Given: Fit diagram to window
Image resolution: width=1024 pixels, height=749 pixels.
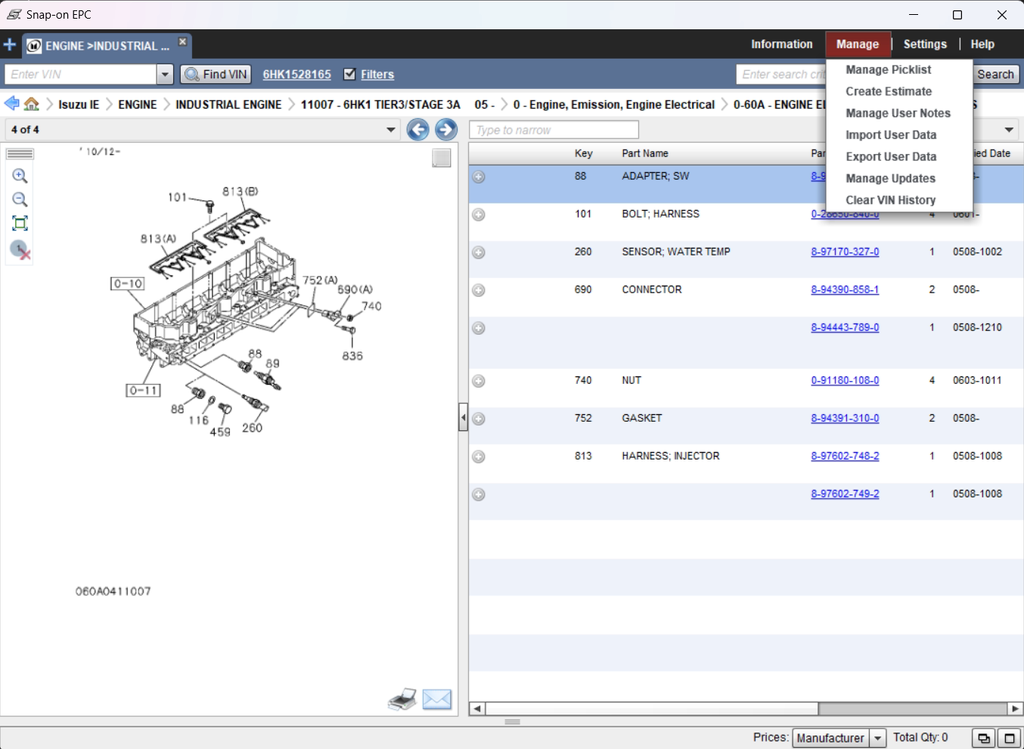Looking at the screenshot, I should (x=20, y=223).
